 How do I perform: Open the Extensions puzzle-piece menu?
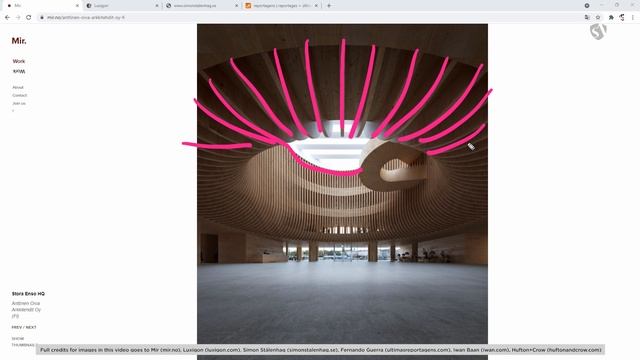611,18
